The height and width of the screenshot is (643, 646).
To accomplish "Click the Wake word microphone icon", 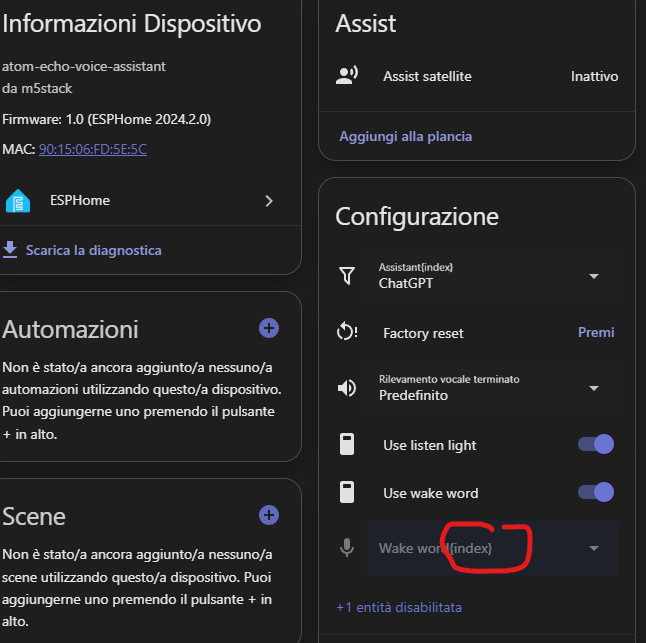I will [347, 548].
